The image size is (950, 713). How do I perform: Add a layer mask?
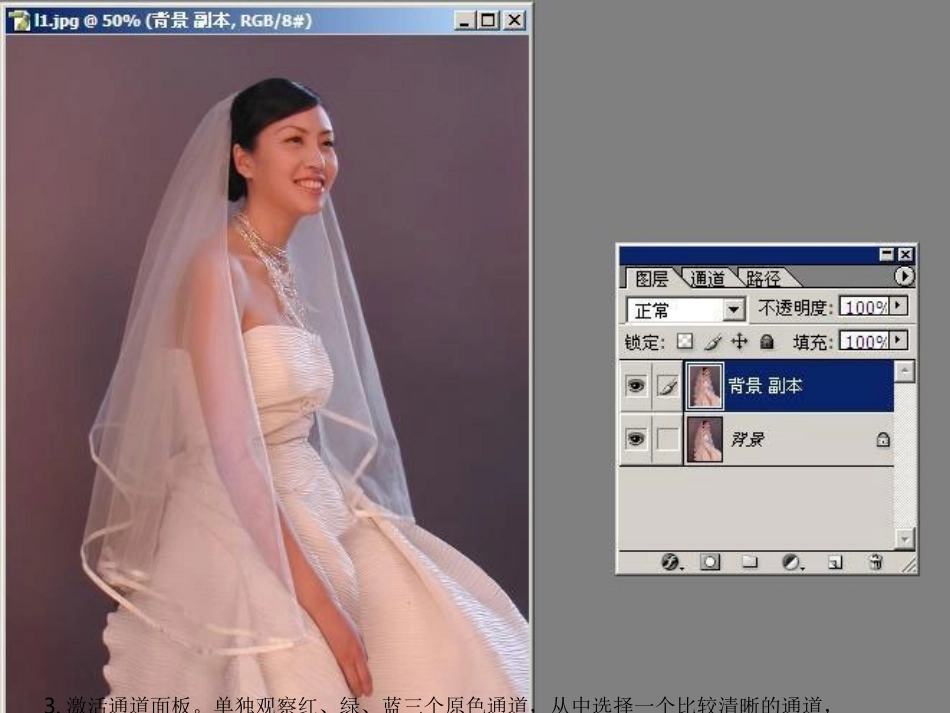pos(710,562)
